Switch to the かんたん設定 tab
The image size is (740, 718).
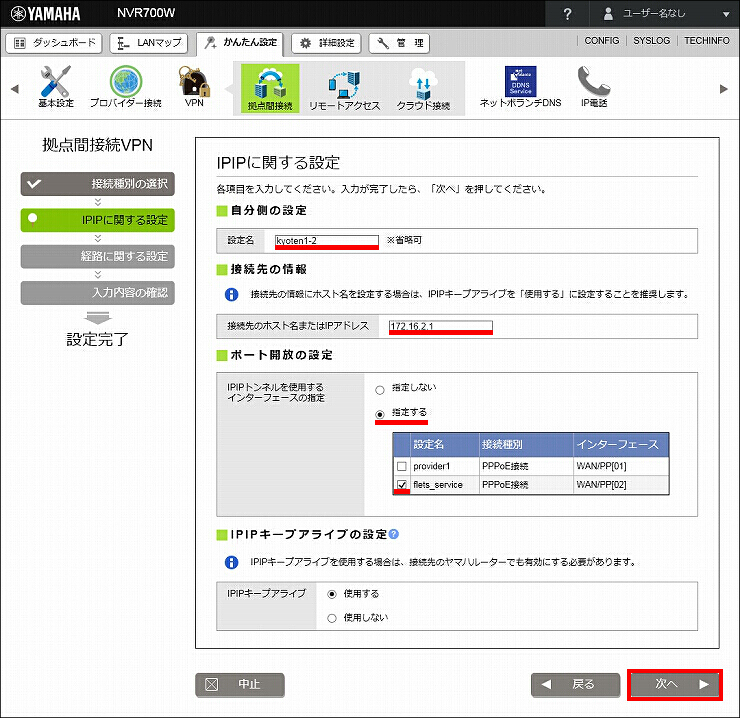click(240, 43)
